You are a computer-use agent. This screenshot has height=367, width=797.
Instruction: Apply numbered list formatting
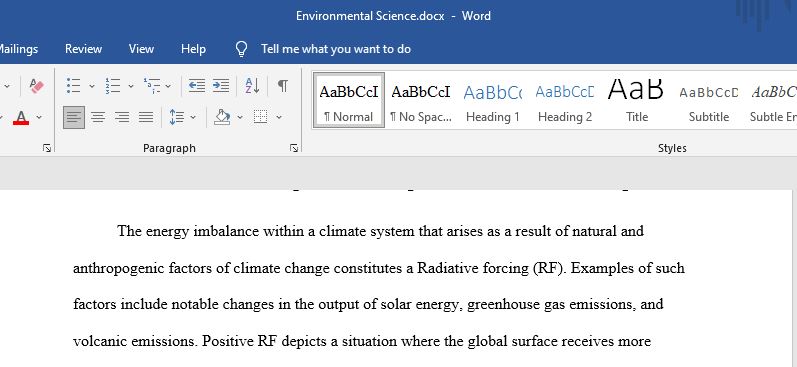pos(113,85)
